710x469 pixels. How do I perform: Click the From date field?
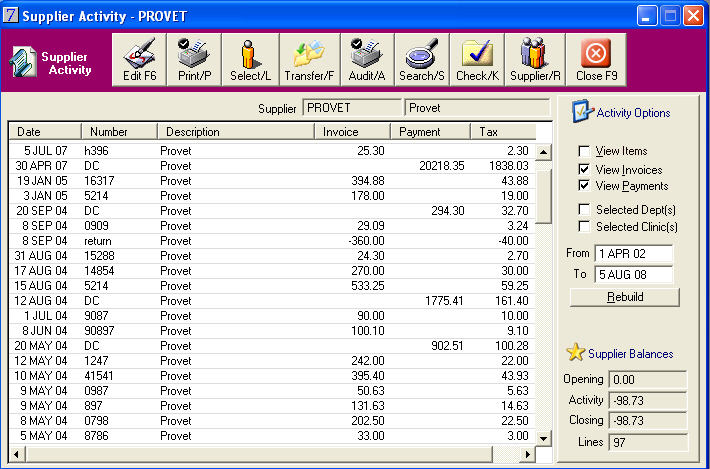pyautogui.click(x=634, y=254)
